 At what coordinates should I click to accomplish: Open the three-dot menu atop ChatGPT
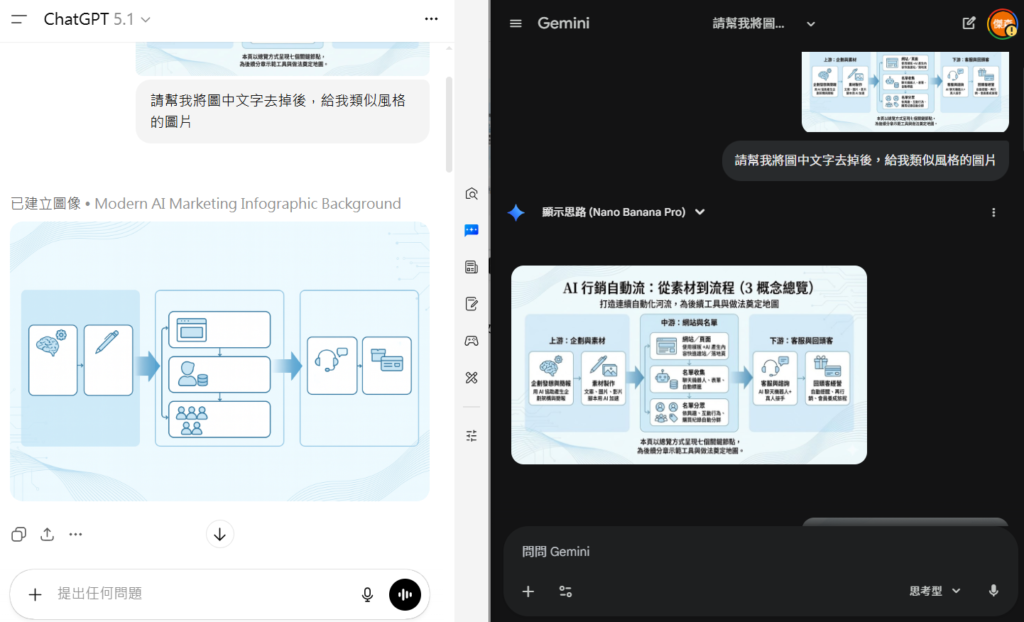click(x=431, y=19)
